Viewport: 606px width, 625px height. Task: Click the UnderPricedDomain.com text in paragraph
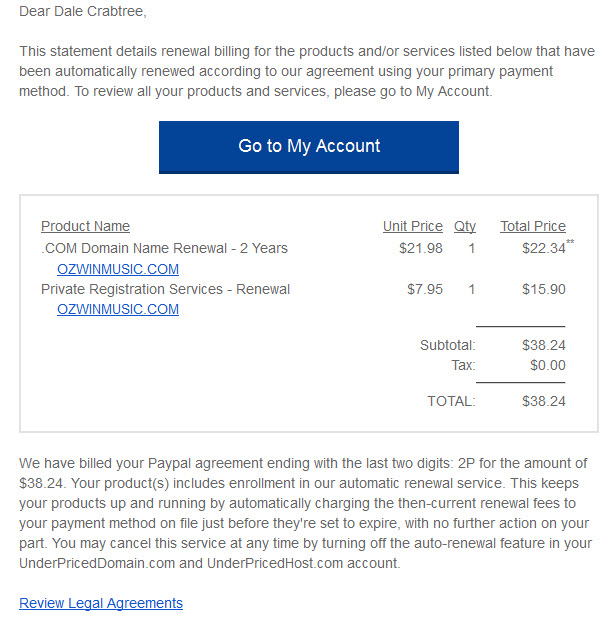tap(97, 563)
